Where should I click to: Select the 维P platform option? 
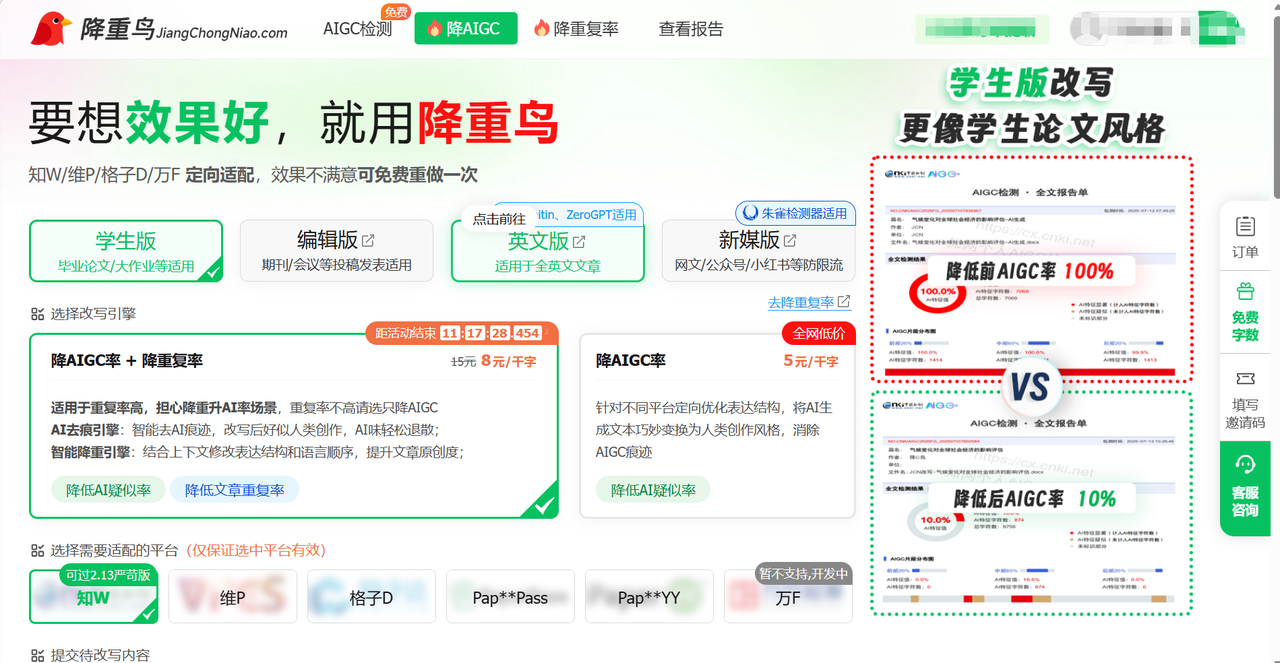pos(233,597)
